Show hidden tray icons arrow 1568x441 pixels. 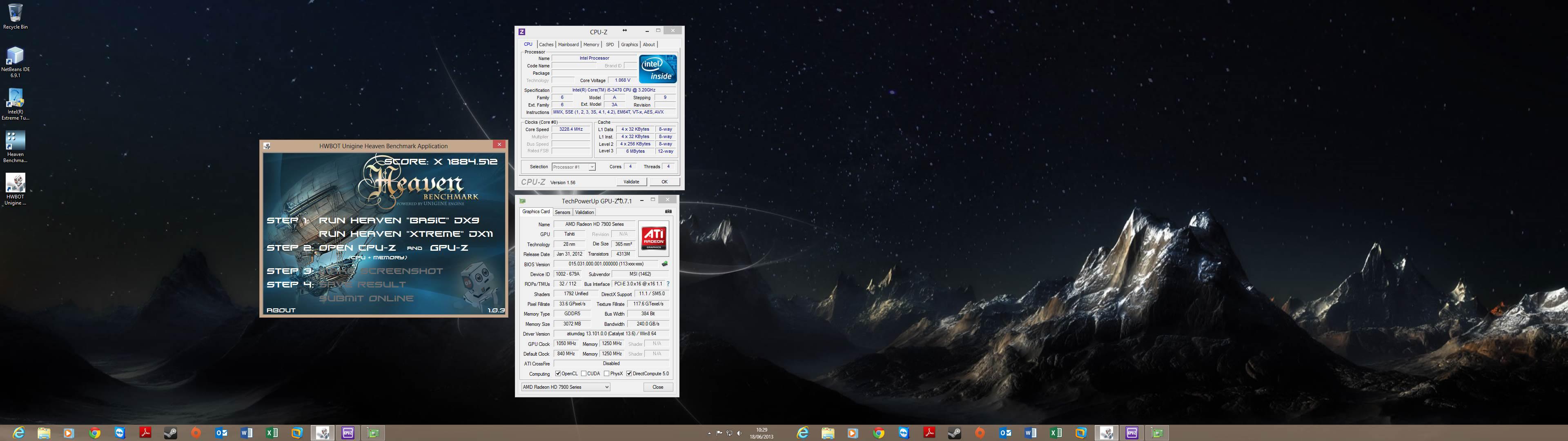click(709, 433)
